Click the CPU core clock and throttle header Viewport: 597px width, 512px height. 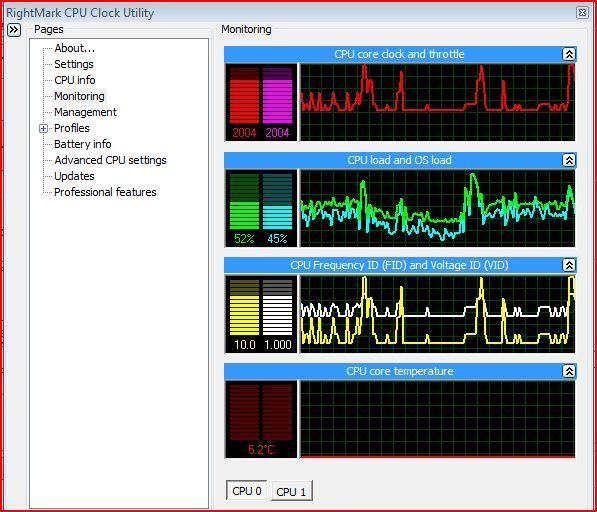click(x=399, y=54)
